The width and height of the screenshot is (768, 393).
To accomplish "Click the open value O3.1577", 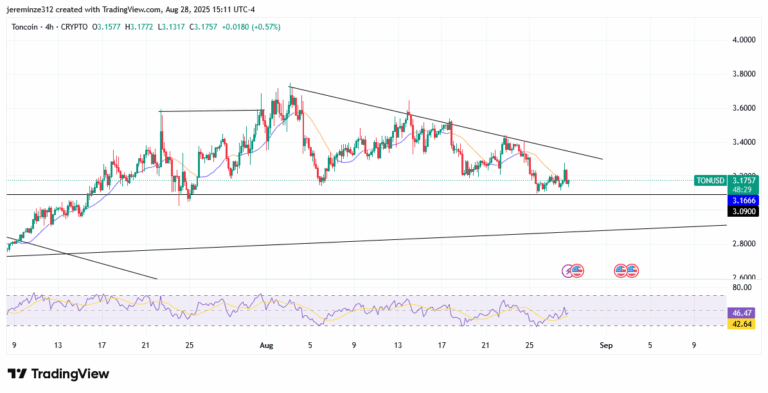I will [x=107, y=27].
